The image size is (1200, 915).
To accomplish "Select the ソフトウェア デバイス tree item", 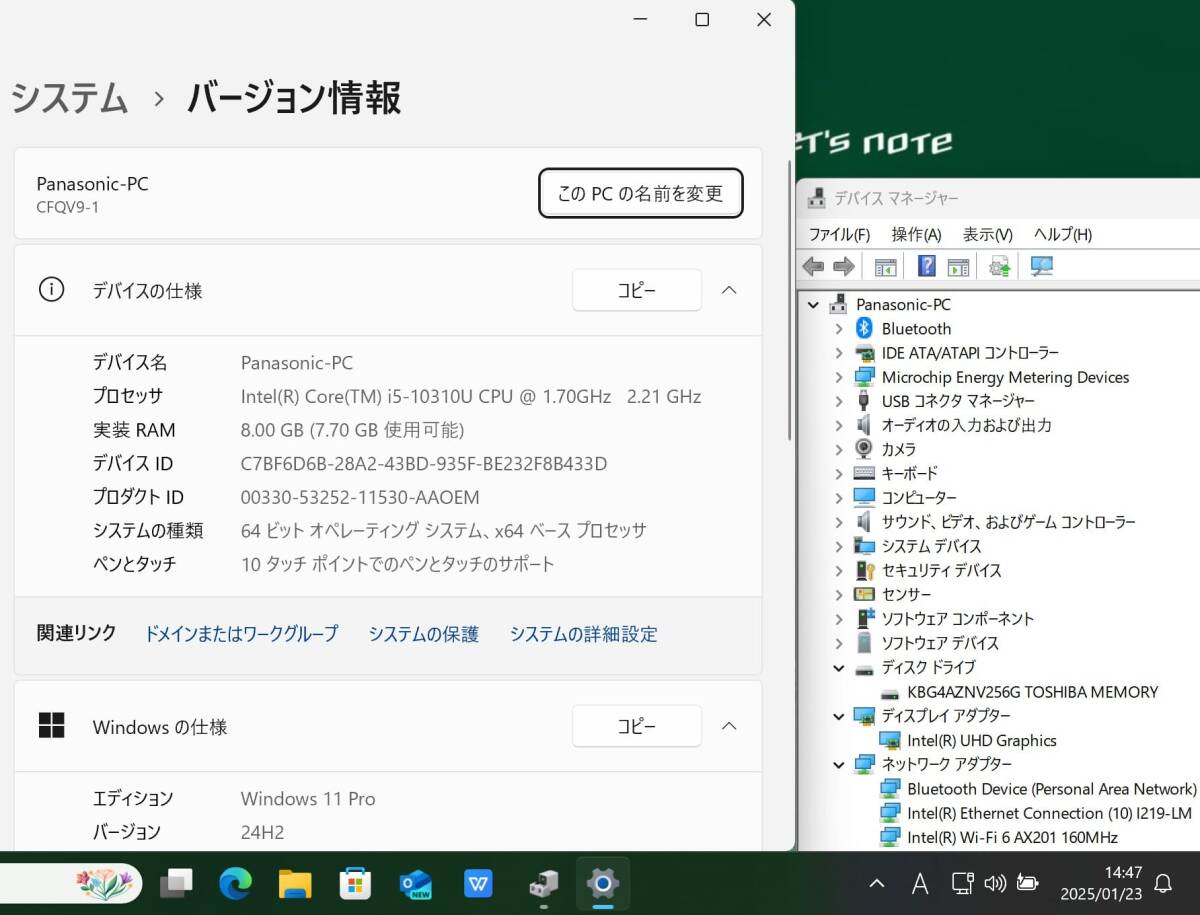I will tap(940, 643).
